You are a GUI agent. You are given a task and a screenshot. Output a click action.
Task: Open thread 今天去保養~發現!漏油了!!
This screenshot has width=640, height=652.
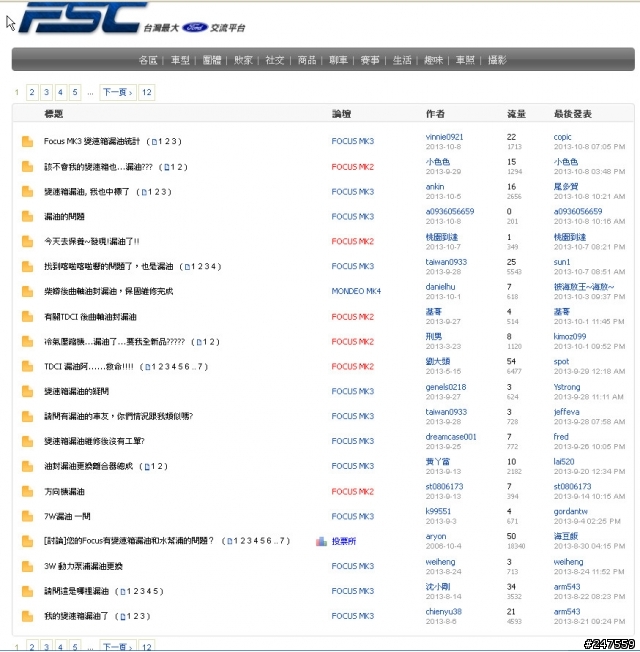(92, 242)
